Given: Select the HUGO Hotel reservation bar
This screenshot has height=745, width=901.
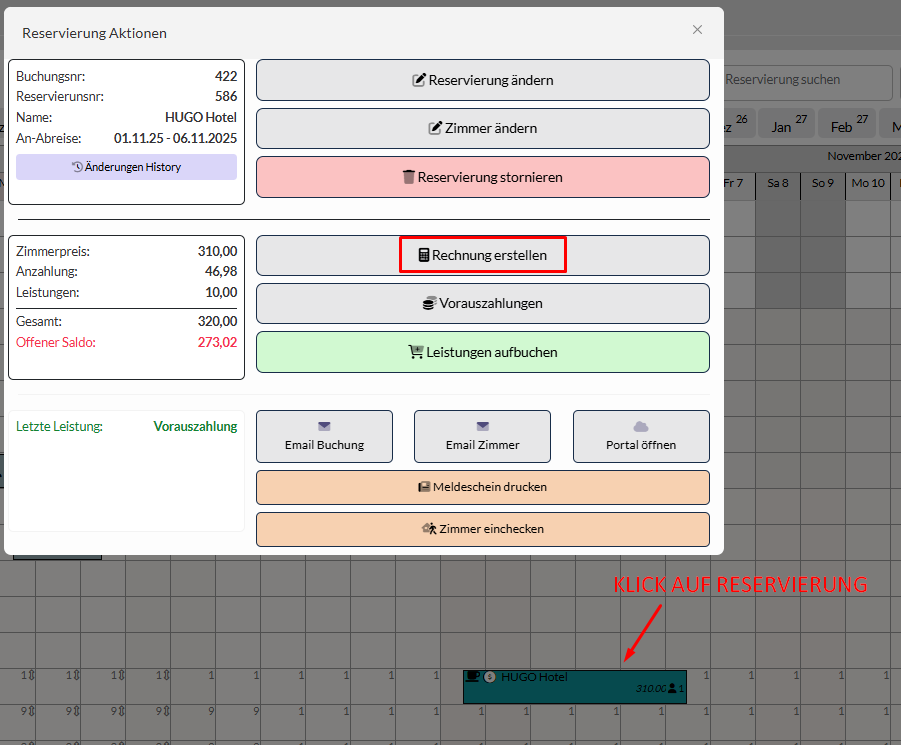Looking at the screenshot, I should (x=575, y=686).
